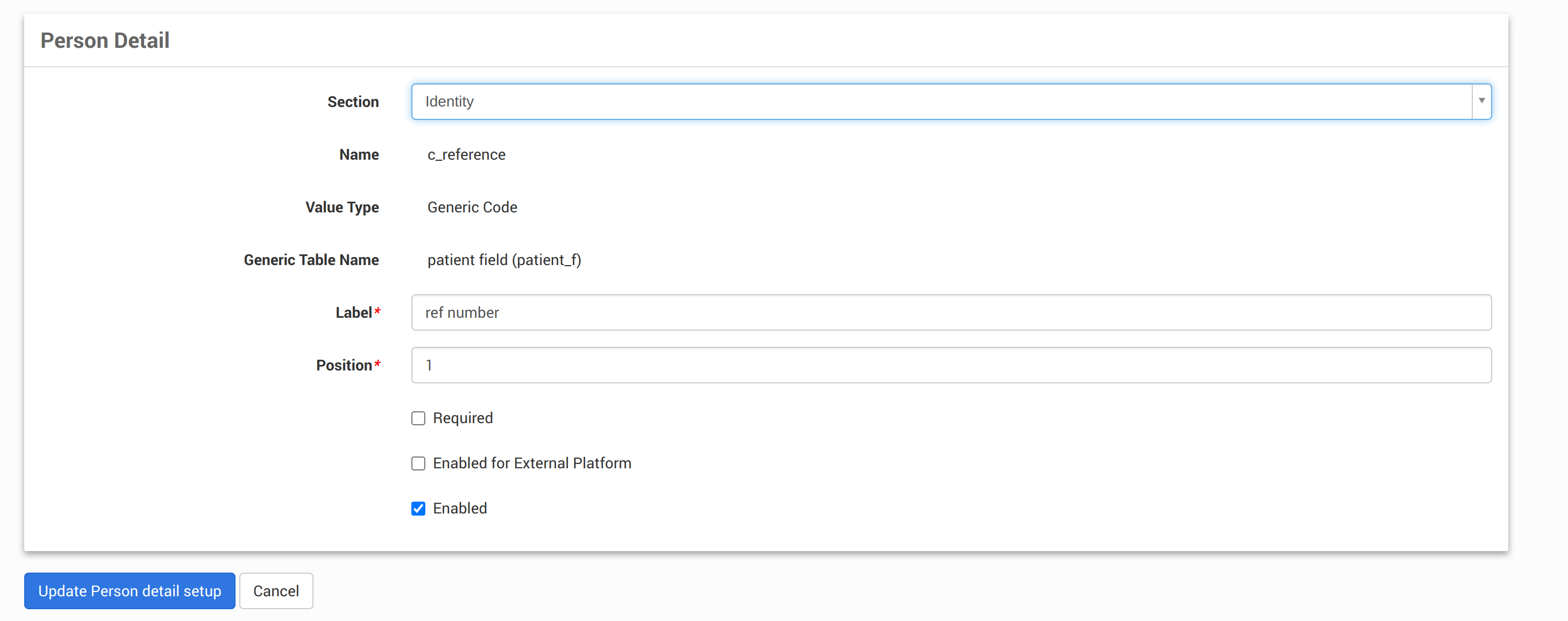This screenshot has width=1568, height=621.
Task: Enable the External Platform checkbox
Action: pyautogui.click(x=418, y=463)
